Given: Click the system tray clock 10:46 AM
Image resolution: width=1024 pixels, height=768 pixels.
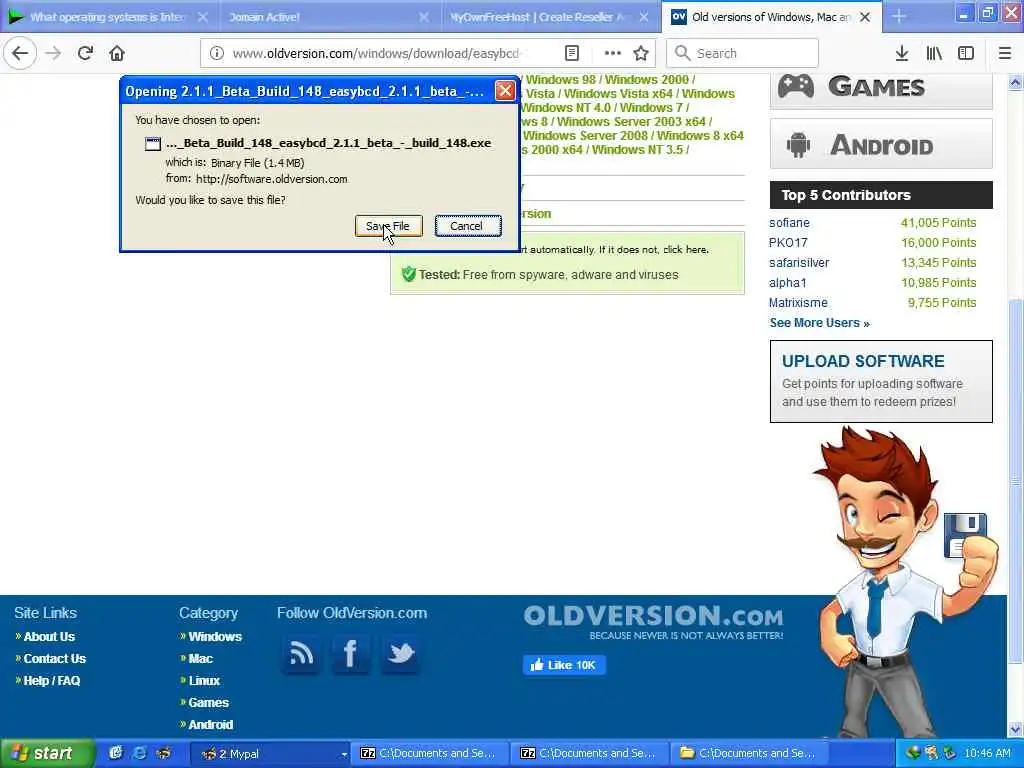Looking at the screenshot, I should coord(987,754).
